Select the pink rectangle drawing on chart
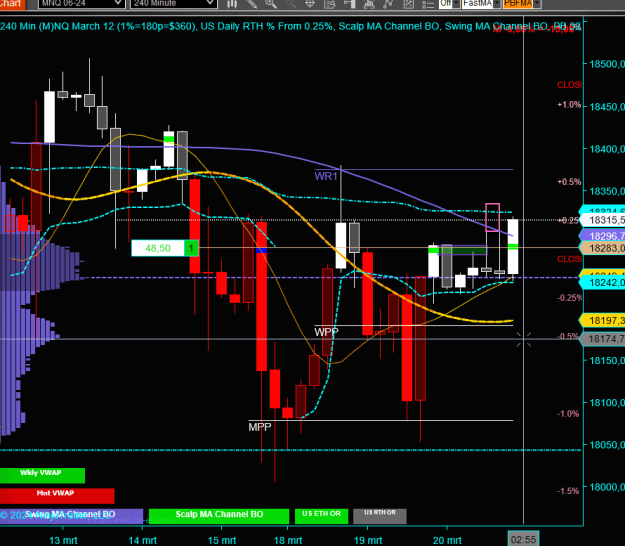Screen dimensions: 625x546 point(493,217)
